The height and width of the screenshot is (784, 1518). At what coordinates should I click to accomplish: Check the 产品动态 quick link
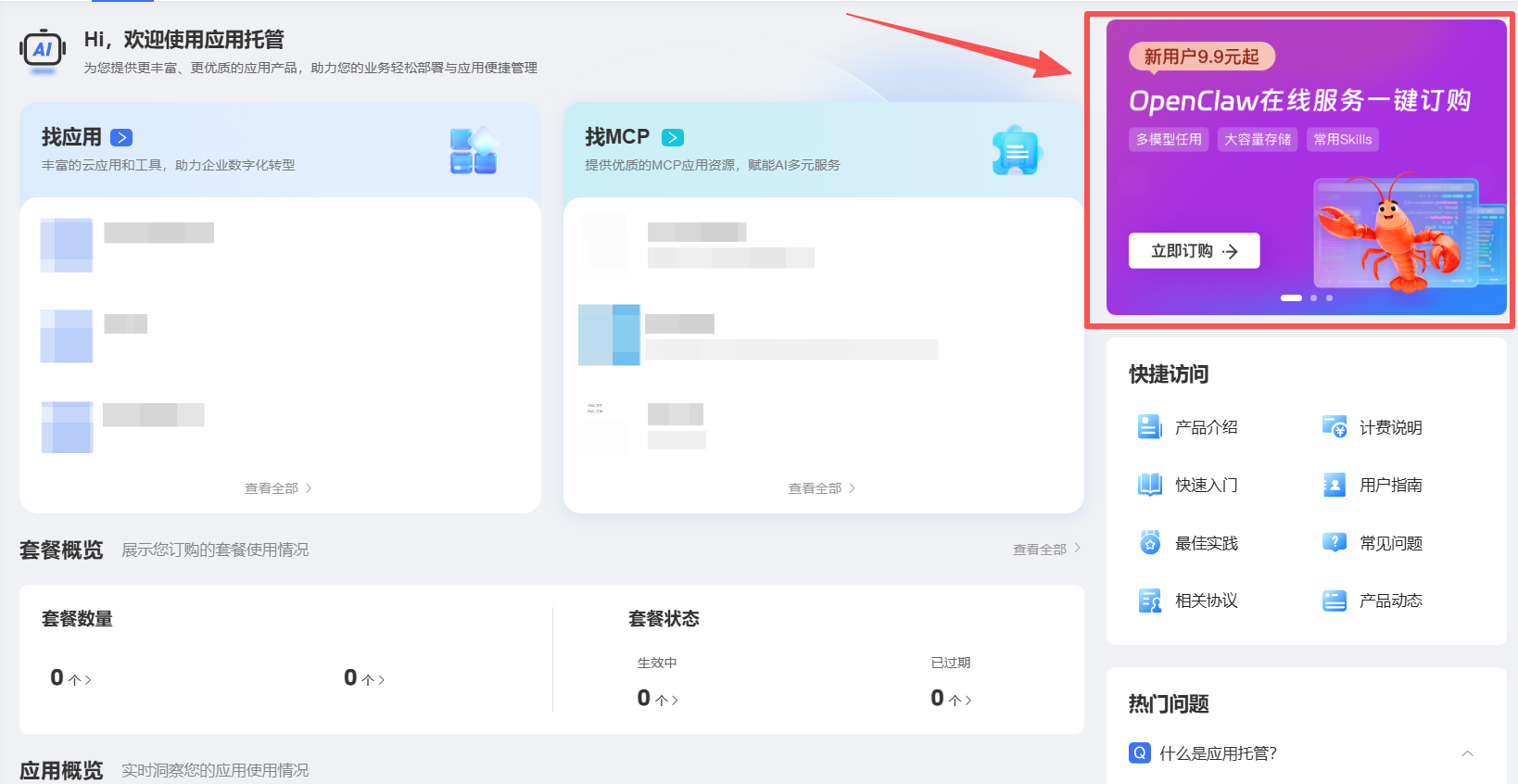point(1390,601)
